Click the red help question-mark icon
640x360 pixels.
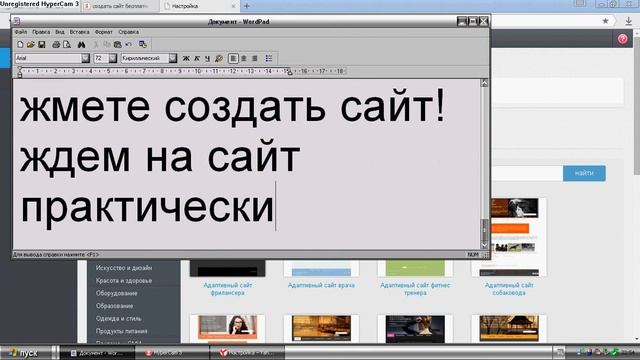(622, 39)
